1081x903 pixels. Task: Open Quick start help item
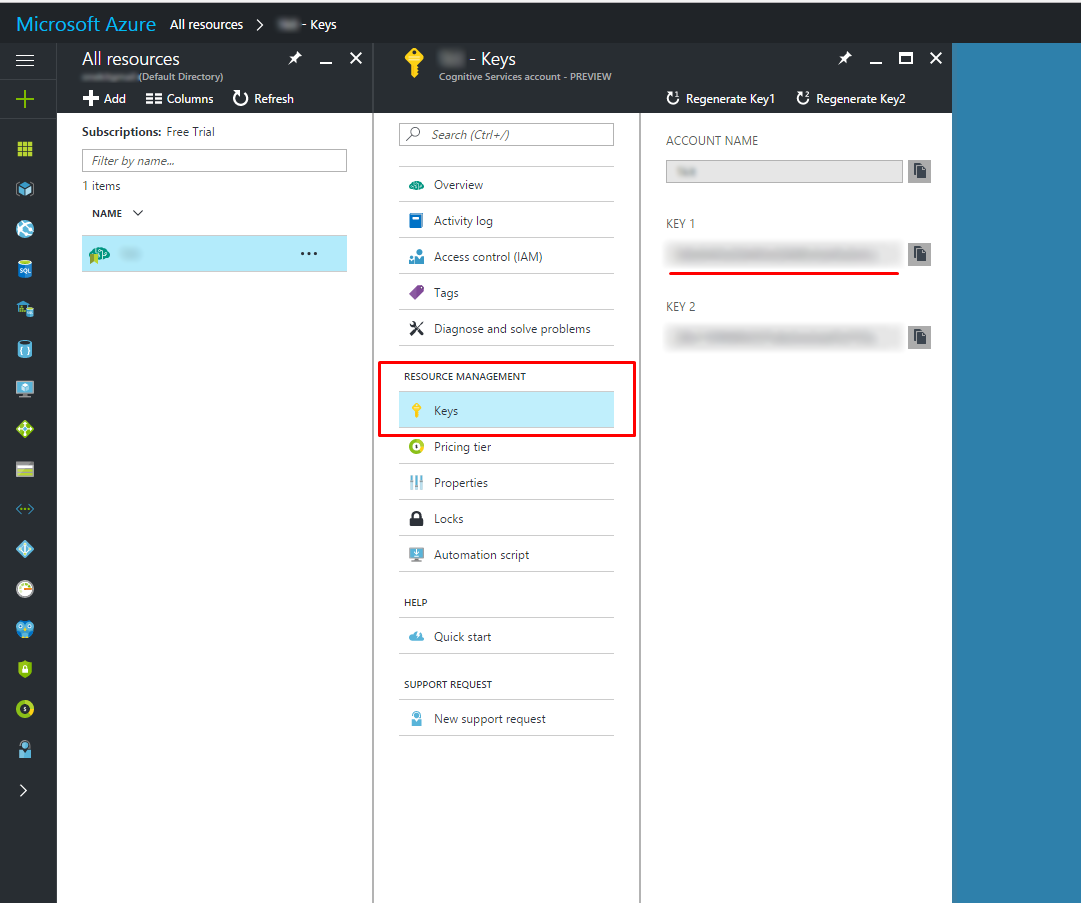tap(506, 636)
